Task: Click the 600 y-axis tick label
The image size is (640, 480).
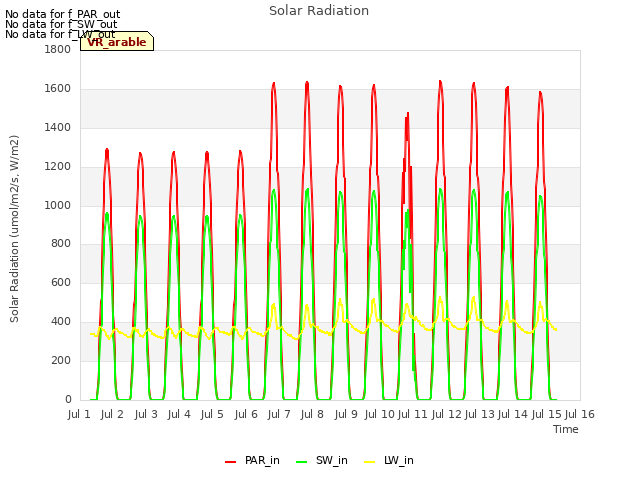Action: point(61,282)
